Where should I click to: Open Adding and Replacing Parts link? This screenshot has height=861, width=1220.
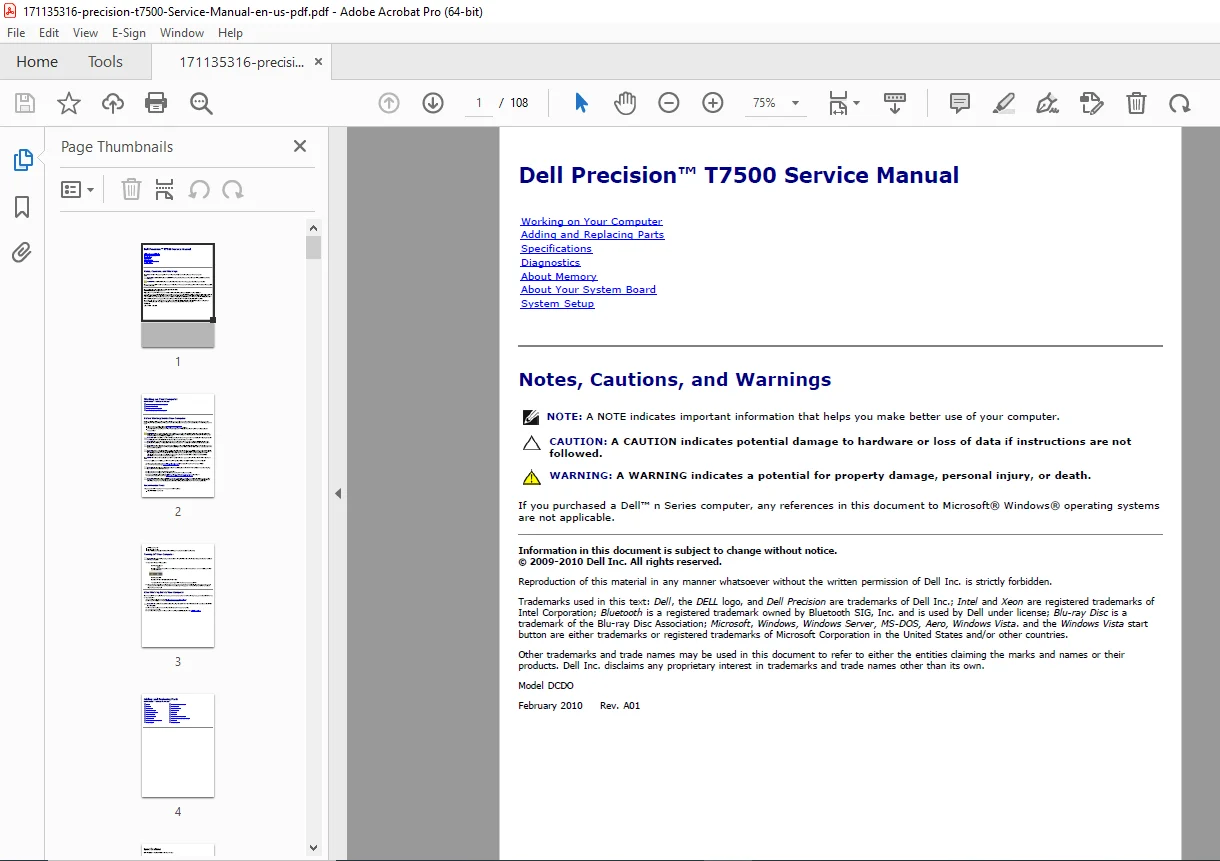(x=592, y=235)
